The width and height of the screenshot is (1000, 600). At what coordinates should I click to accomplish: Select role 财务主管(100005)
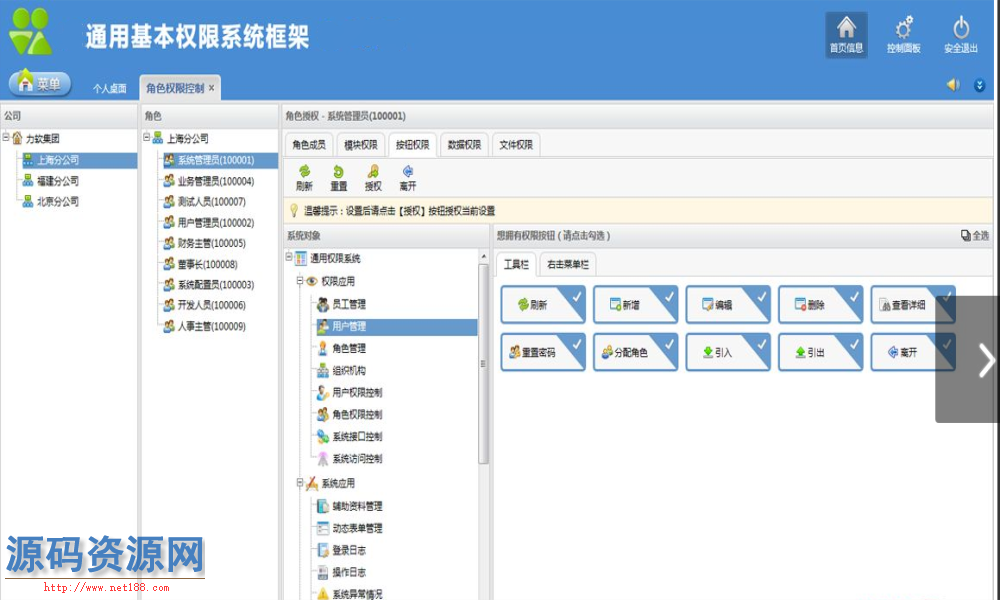[x=211, y=243]
